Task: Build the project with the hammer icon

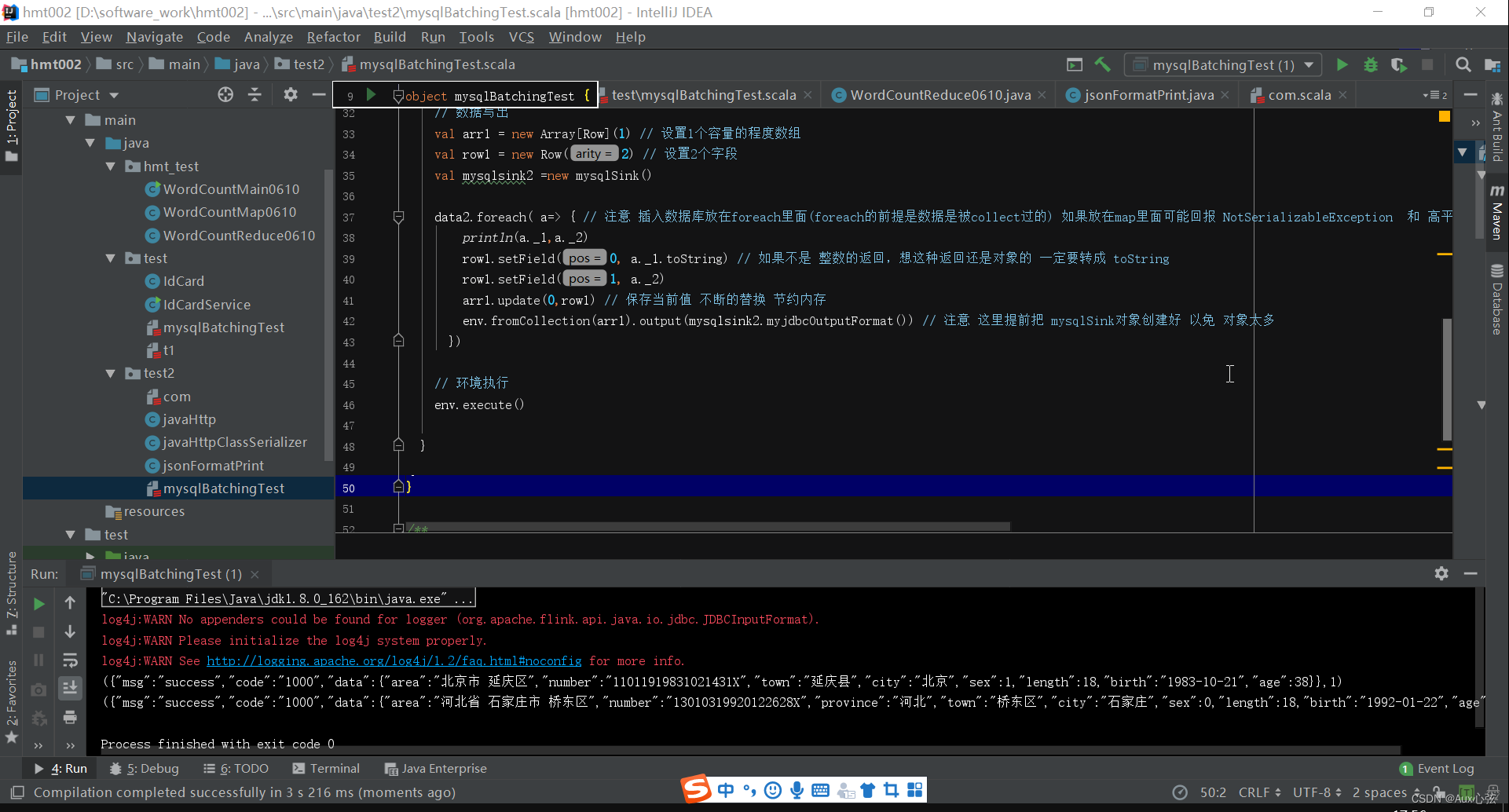Action: [x=1102, y=64]
